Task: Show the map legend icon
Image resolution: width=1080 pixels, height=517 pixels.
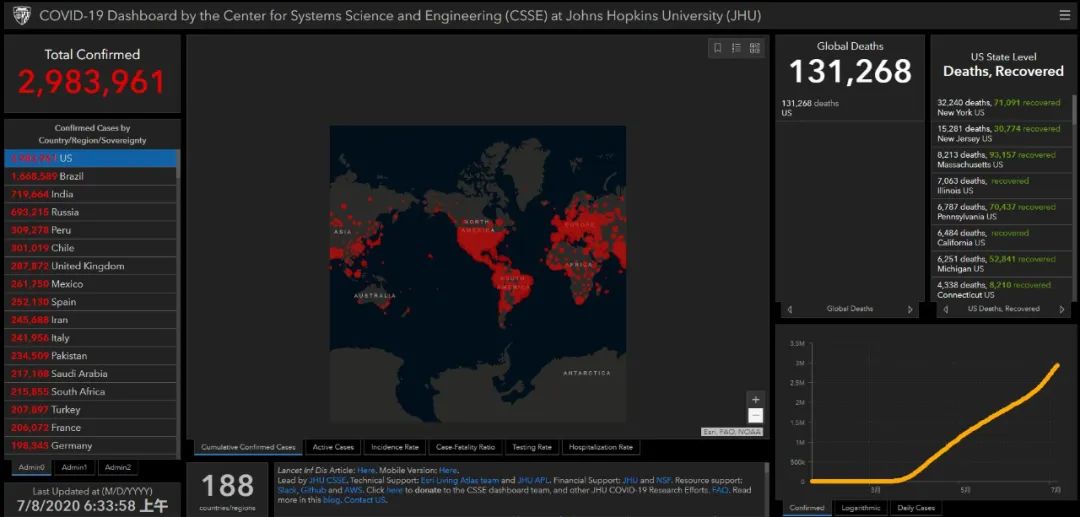Action: [736, 48]
